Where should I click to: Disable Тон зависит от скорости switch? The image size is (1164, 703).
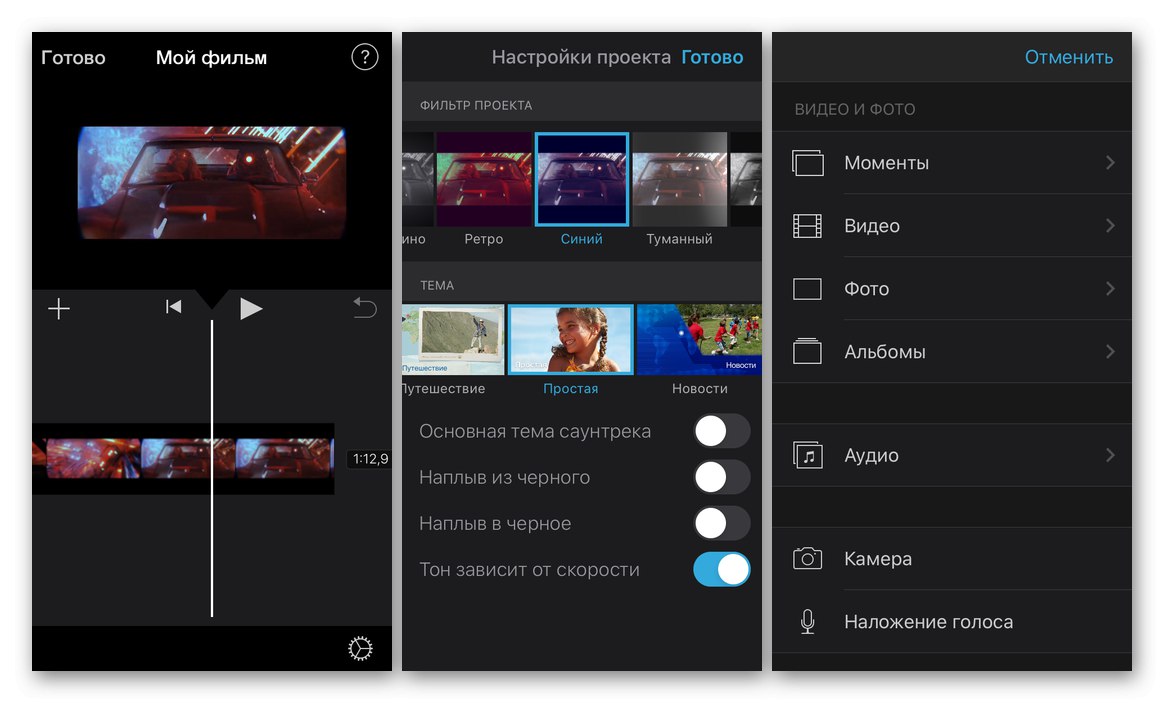(722, 569)
